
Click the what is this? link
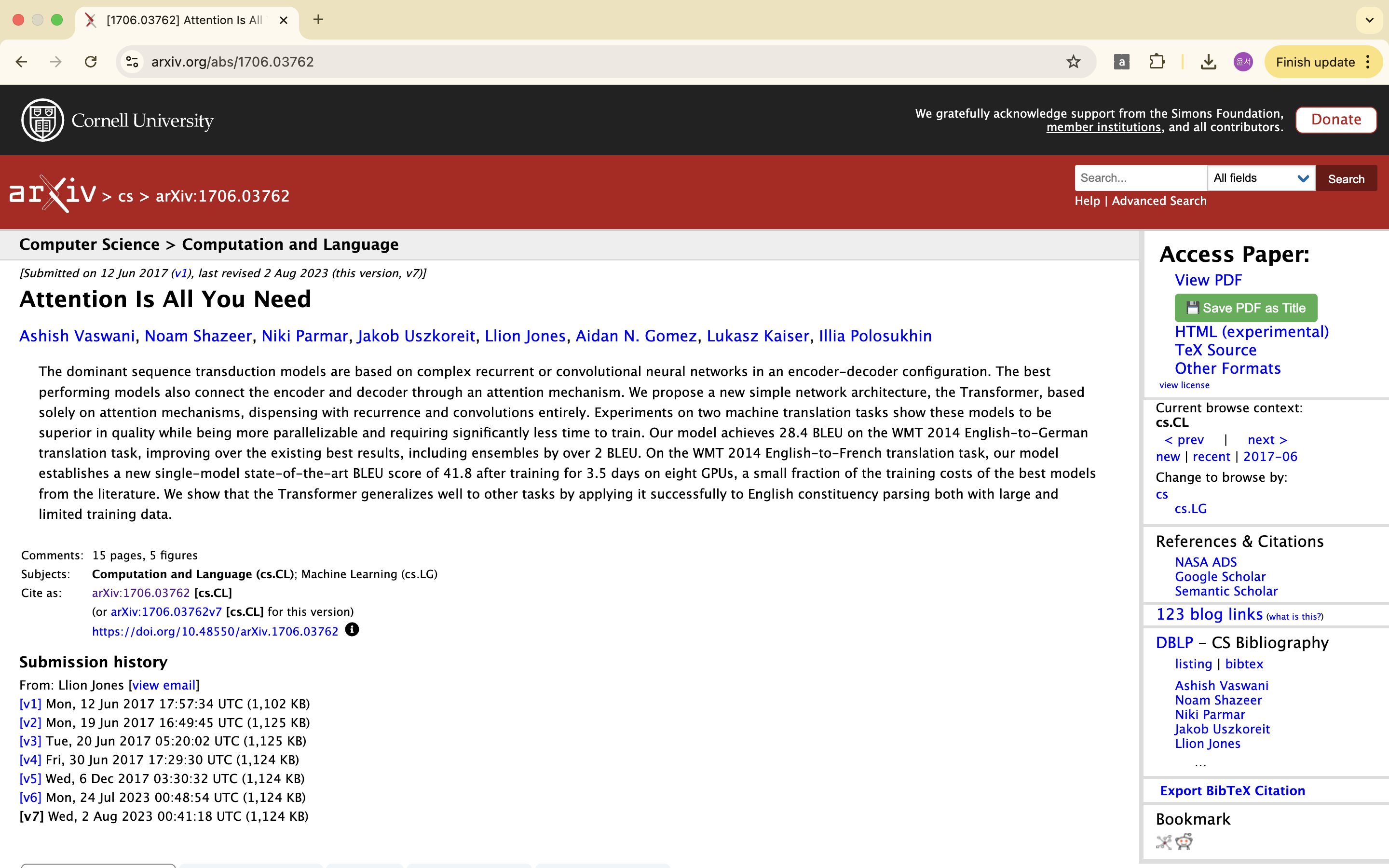(1294, 617)
